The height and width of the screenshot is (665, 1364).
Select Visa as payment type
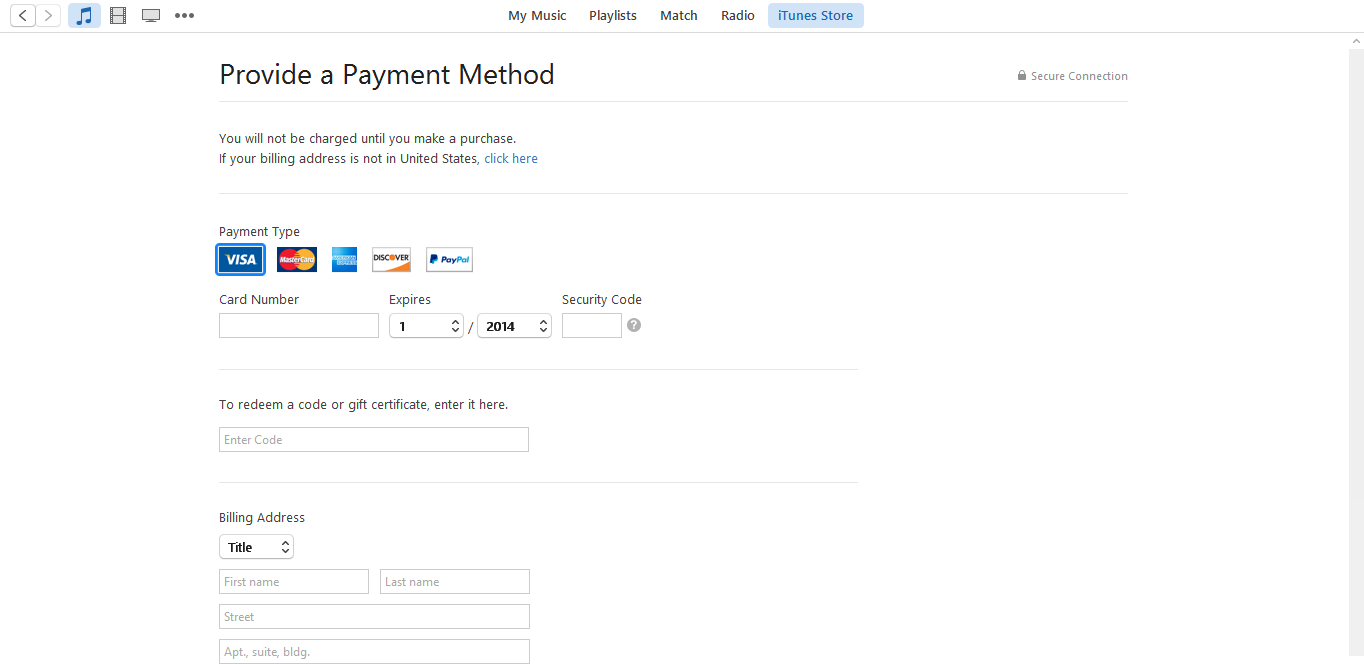tap(240, 260)
